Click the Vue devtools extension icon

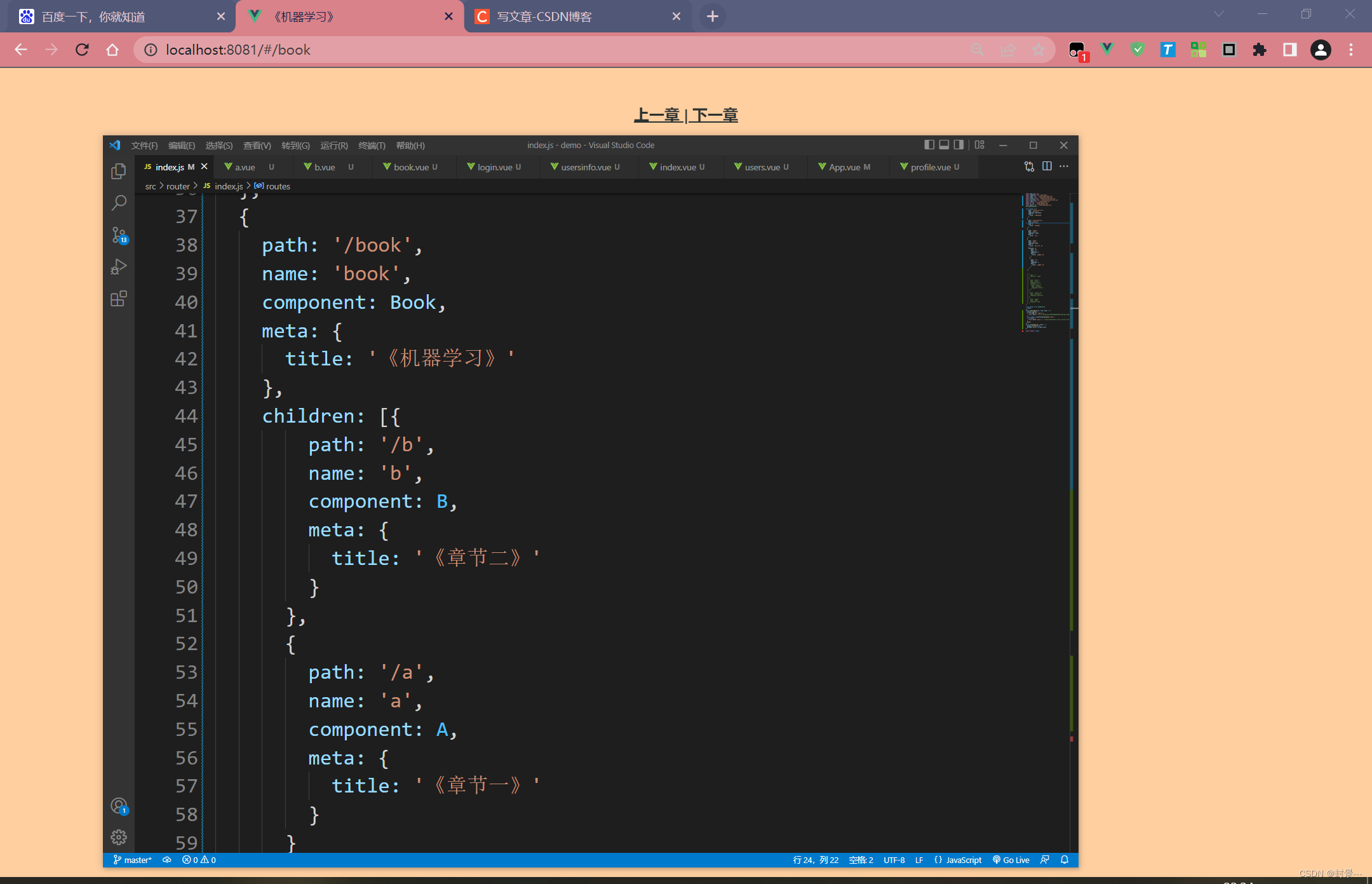tap(1107, 50)
